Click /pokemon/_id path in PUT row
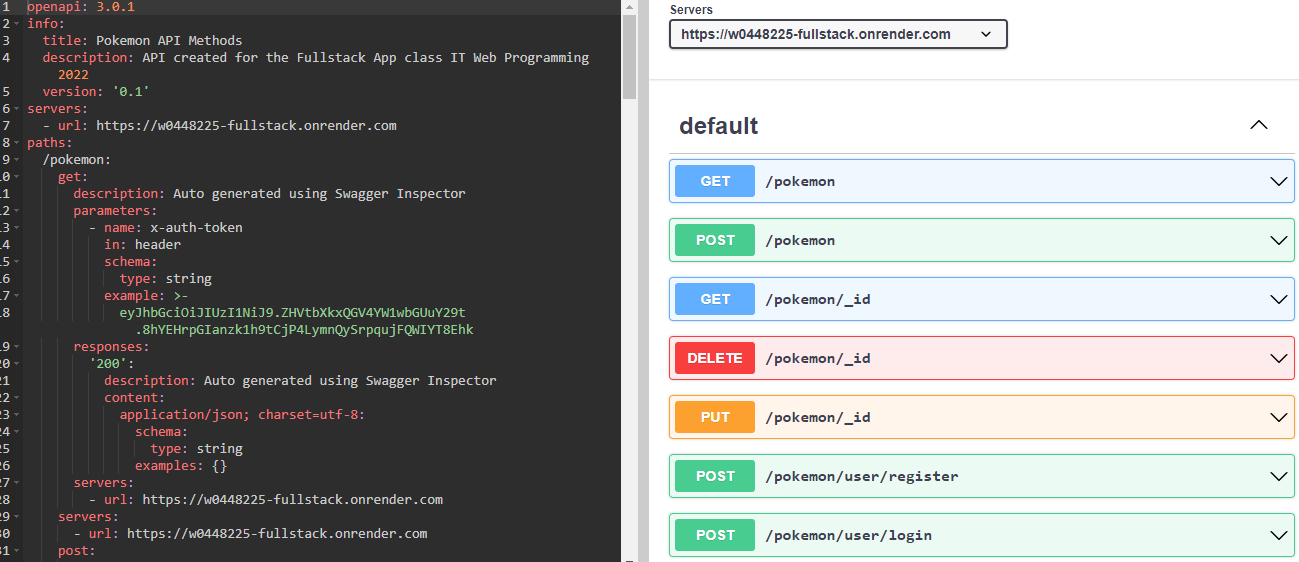The width and height of the screenshot is (1299, 562). pos(817,418)
